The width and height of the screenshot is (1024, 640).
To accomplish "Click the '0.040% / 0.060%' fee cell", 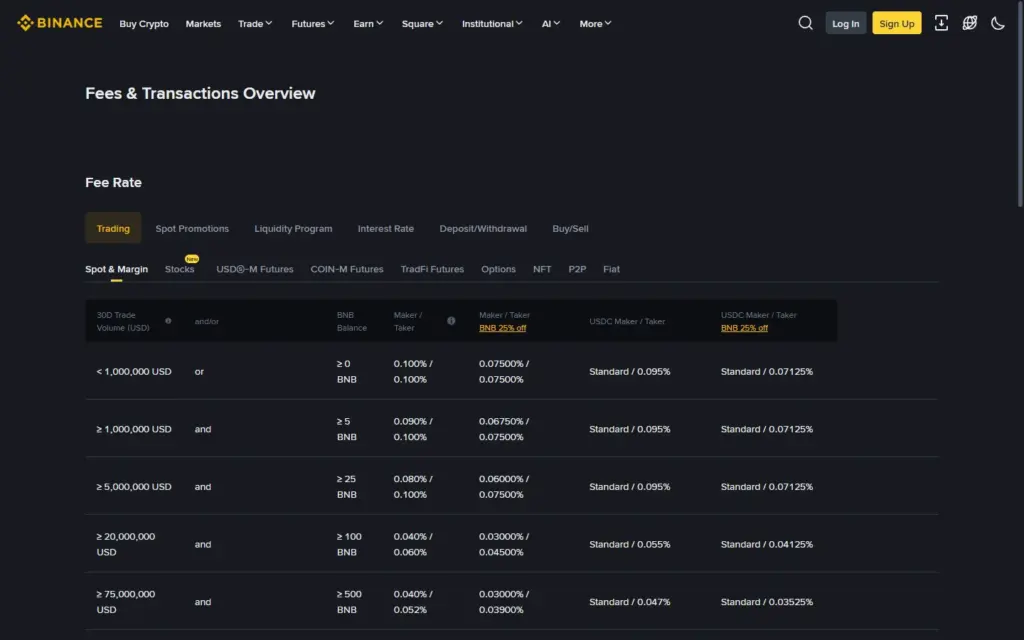I will [413, 544].
